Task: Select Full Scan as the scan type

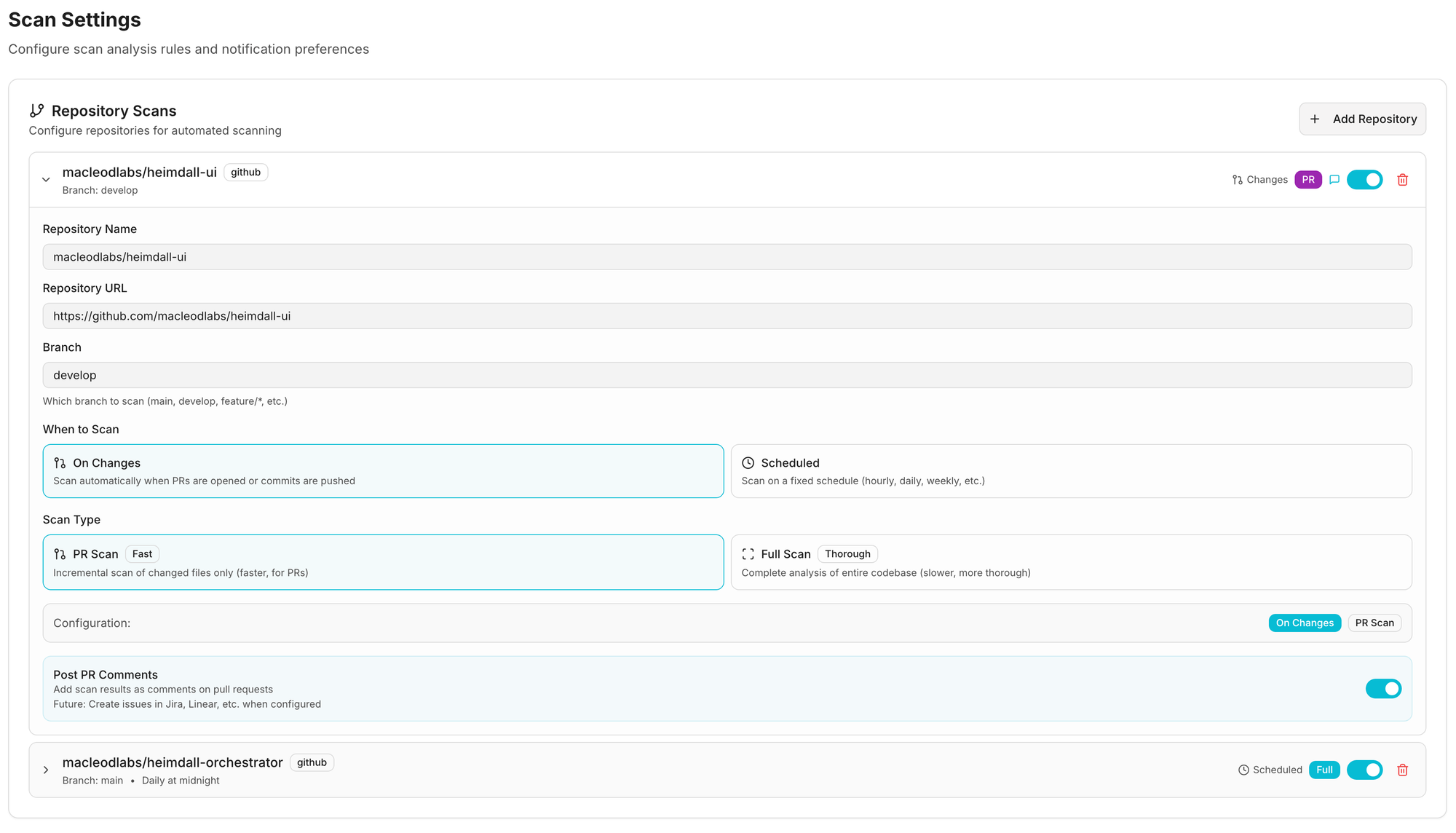Action: [1070, 561]
